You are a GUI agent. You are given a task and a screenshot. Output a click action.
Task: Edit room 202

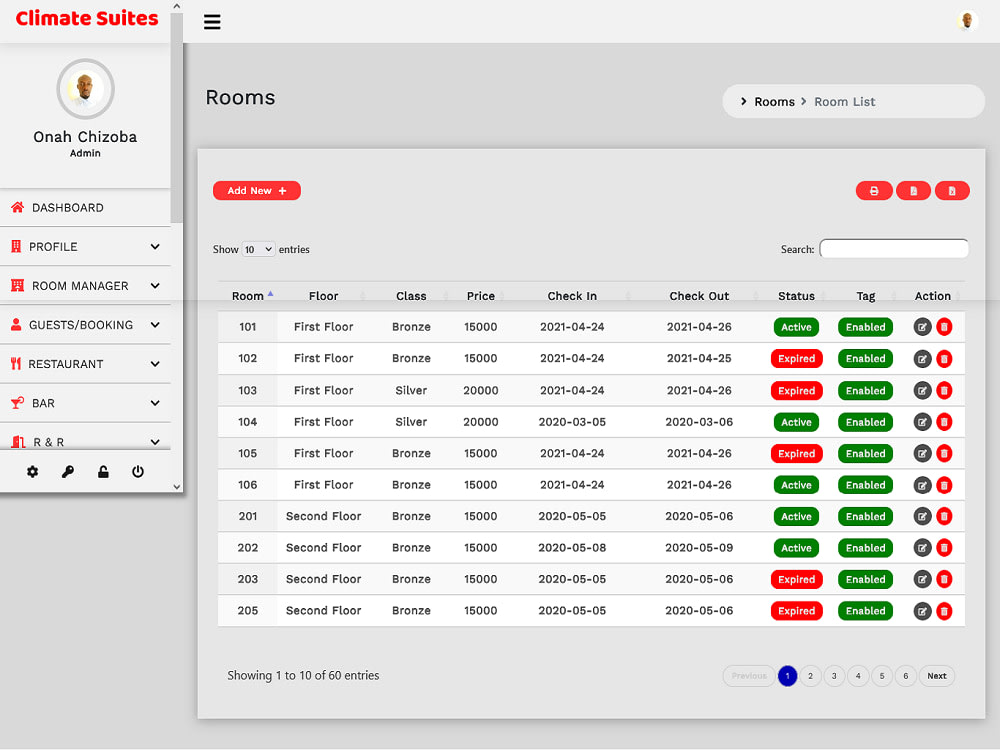pos(922,548)
